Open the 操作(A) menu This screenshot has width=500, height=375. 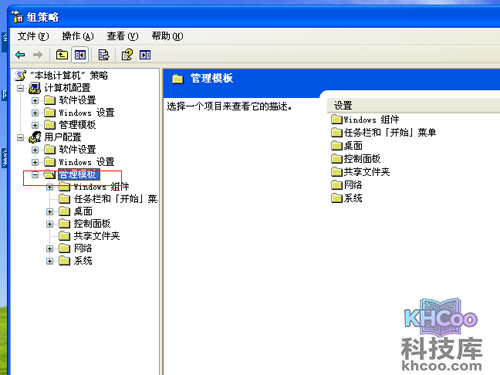point(78,36)
